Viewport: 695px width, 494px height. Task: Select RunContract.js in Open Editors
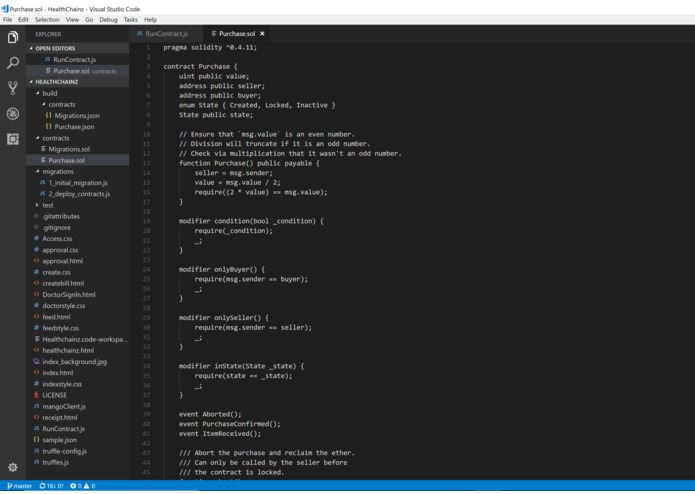coord(78,59)
